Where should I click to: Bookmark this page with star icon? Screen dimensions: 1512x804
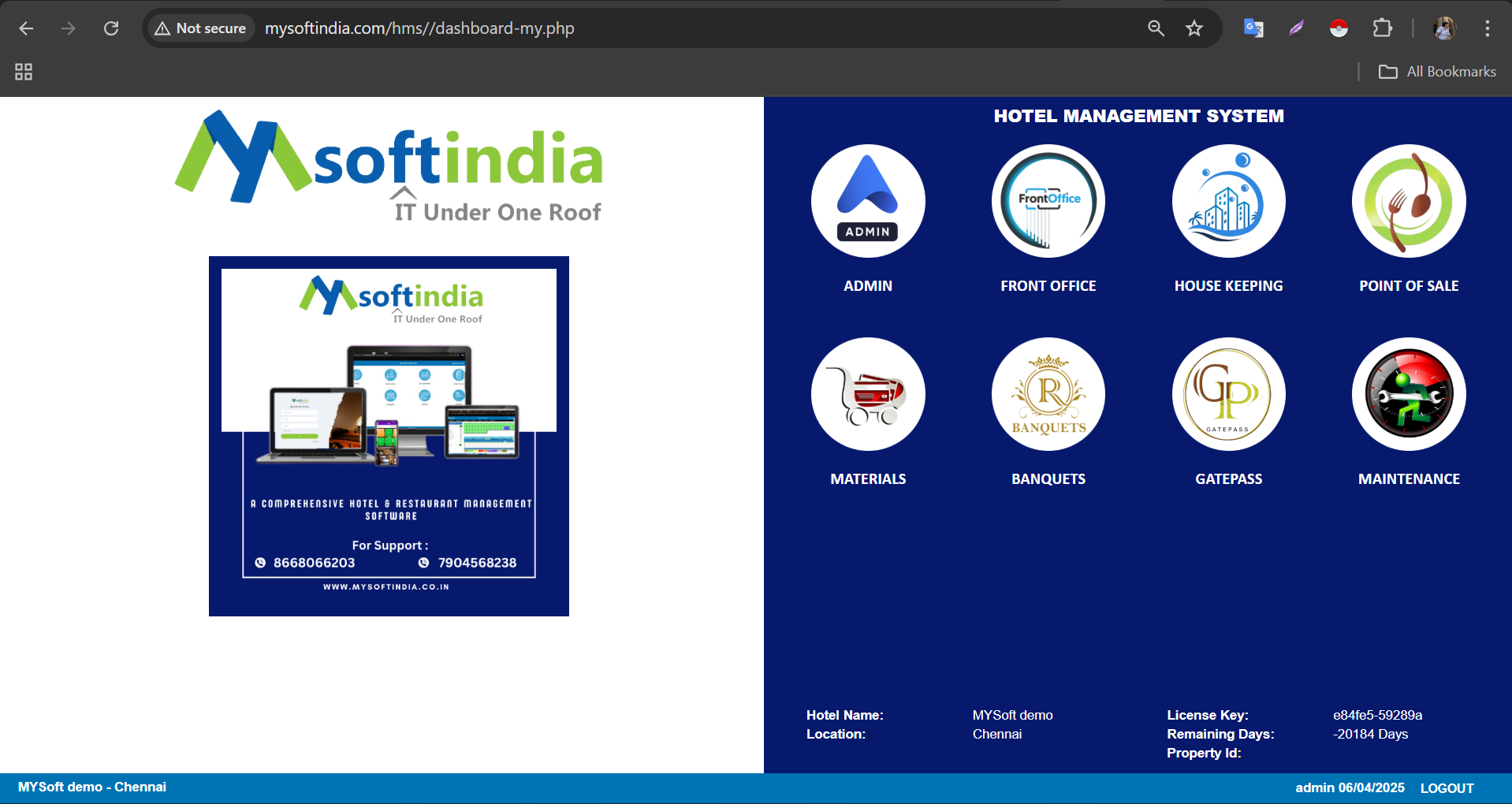pyautogui.click(x=1194, y=28)
